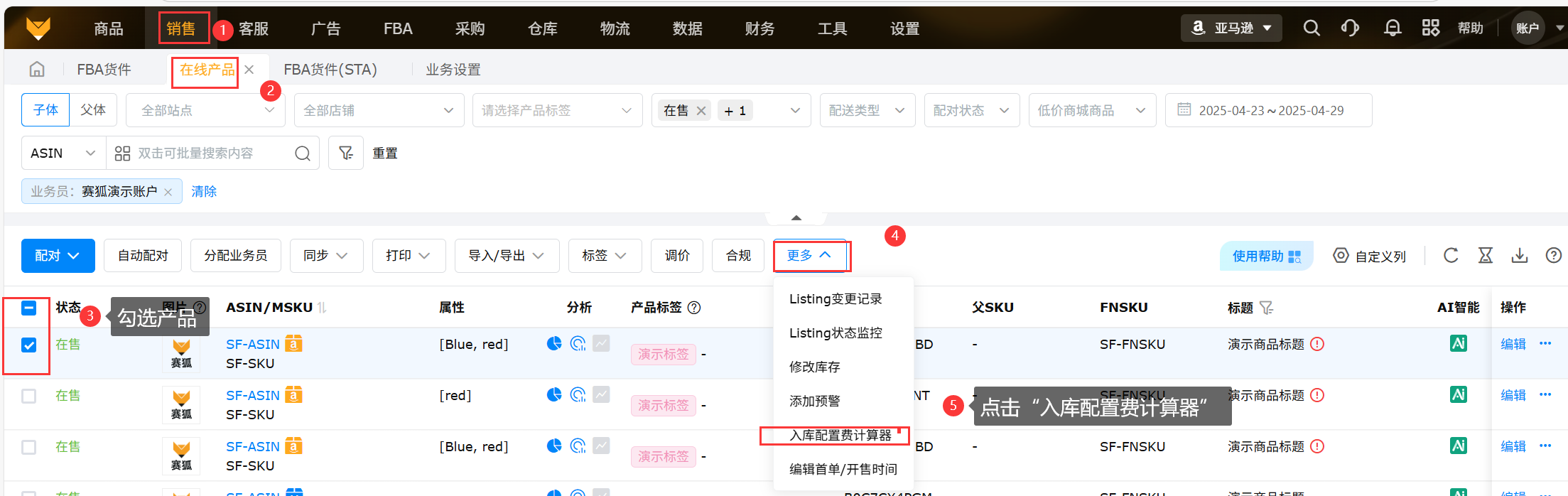1568x496 pixels.
Task: Open the 全部店铺 store dropdown
Action: (379, 110)
